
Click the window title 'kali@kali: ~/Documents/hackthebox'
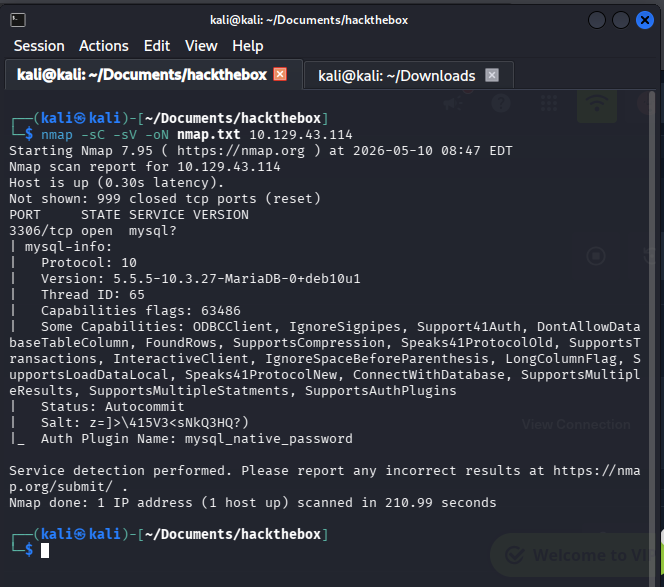click(309, 20)
